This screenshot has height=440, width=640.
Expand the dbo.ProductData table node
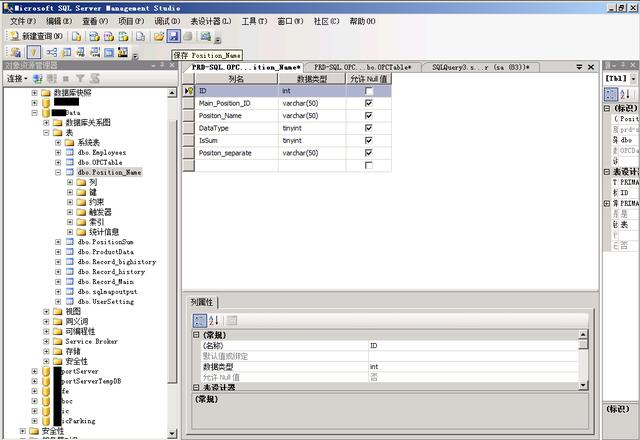[x=59, y=252]
